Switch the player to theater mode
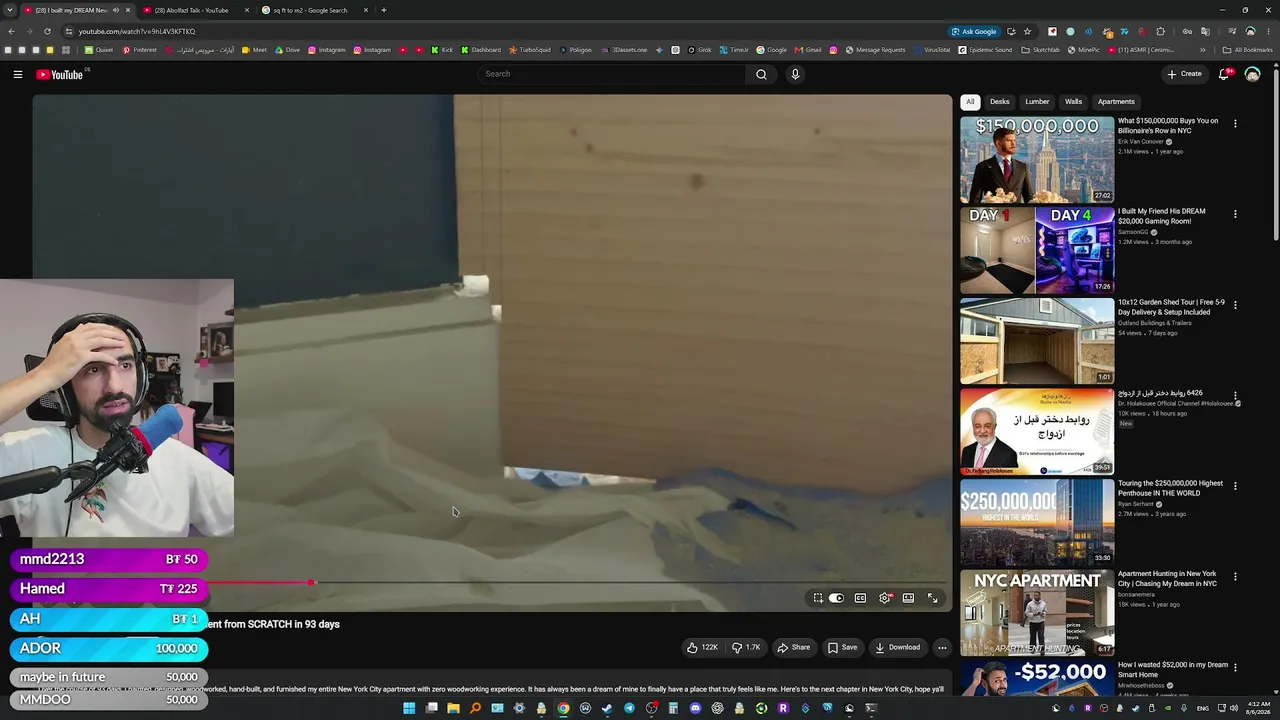The height and width of the screenshot is (720, 1280). (x=908, y=598)
